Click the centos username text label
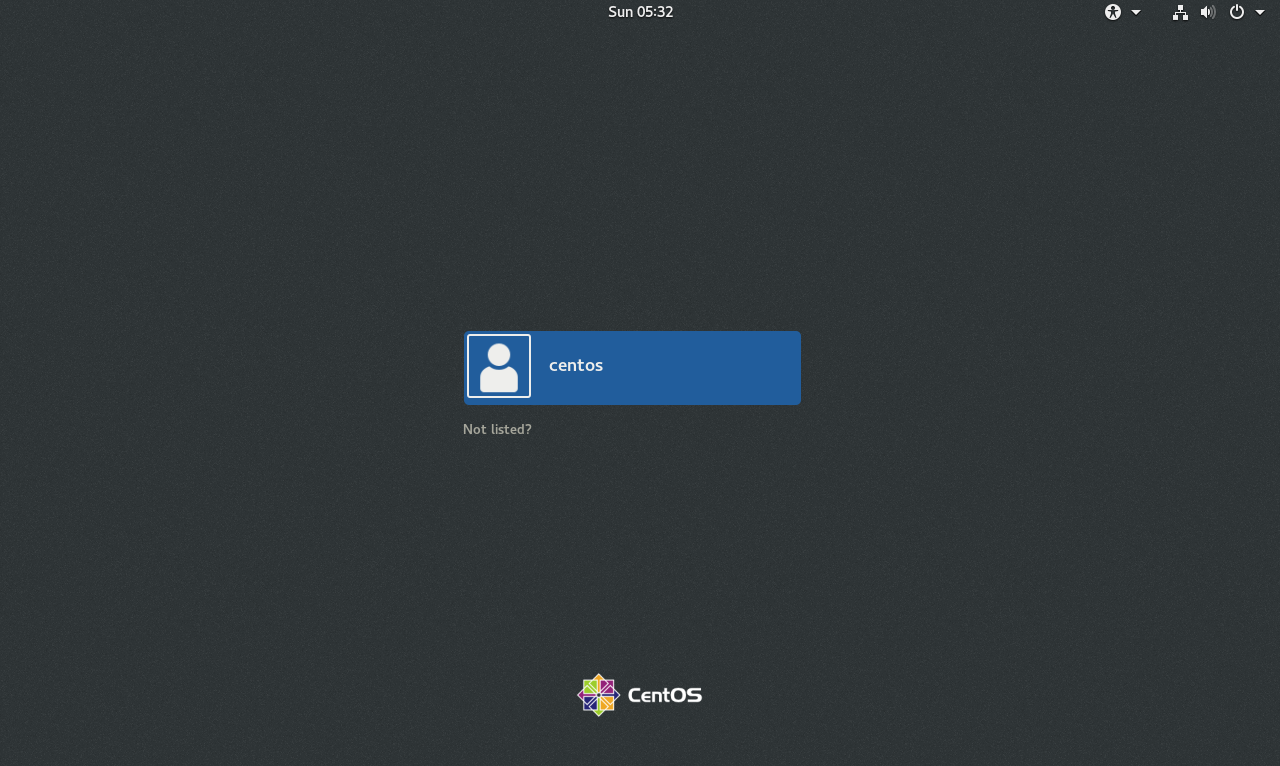Screen dimensions: 1280x766 tap(575, 365)
